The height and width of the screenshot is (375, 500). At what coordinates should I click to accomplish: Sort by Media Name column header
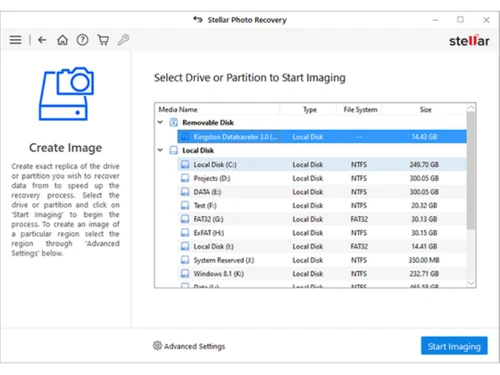[178, 110]
